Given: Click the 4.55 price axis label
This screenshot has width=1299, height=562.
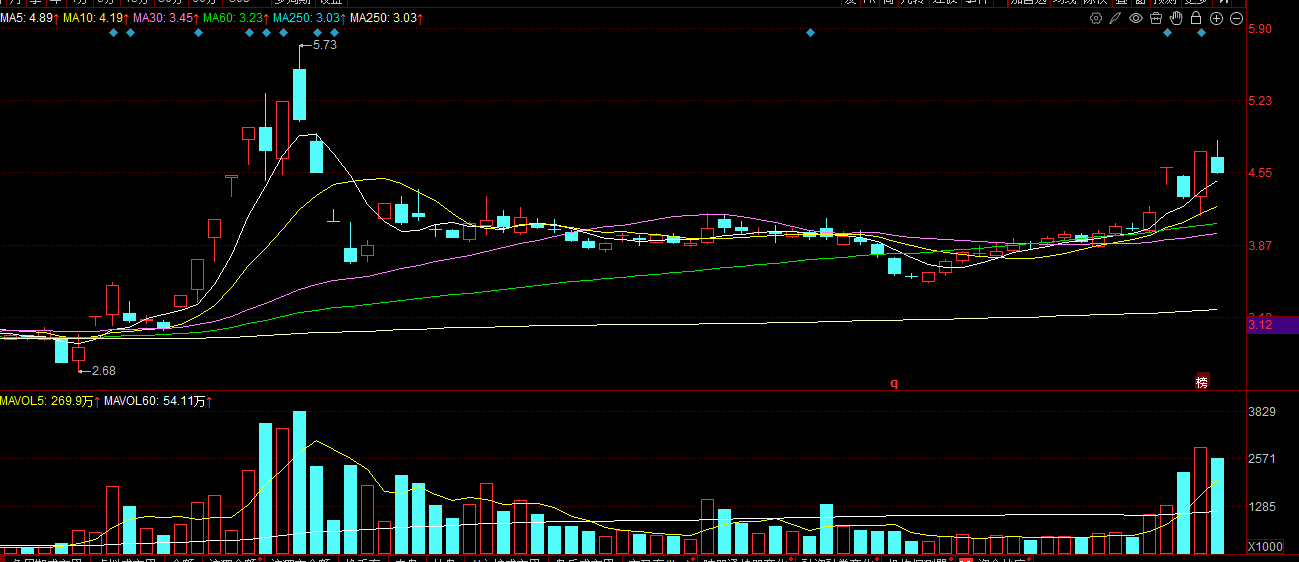Looking at the screenshot, I should [x=1259, y=173].
